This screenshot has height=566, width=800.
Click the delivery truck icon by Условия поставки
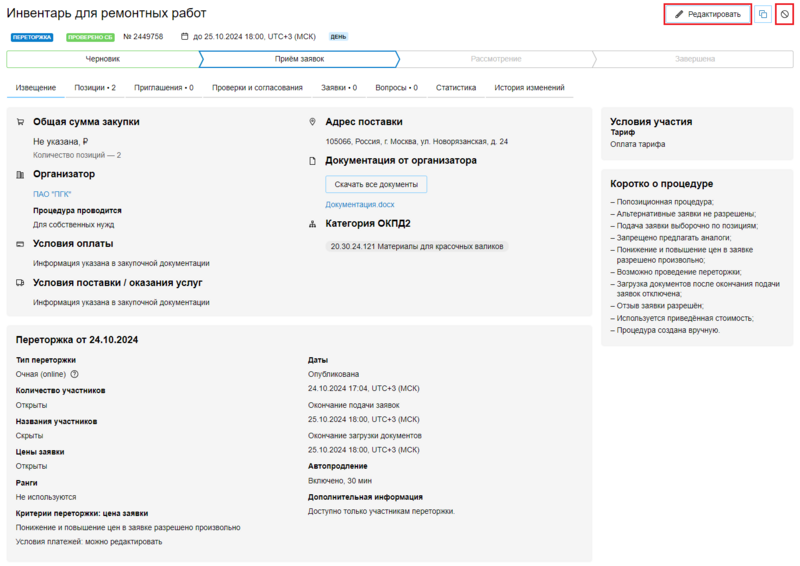click(21, 283)
